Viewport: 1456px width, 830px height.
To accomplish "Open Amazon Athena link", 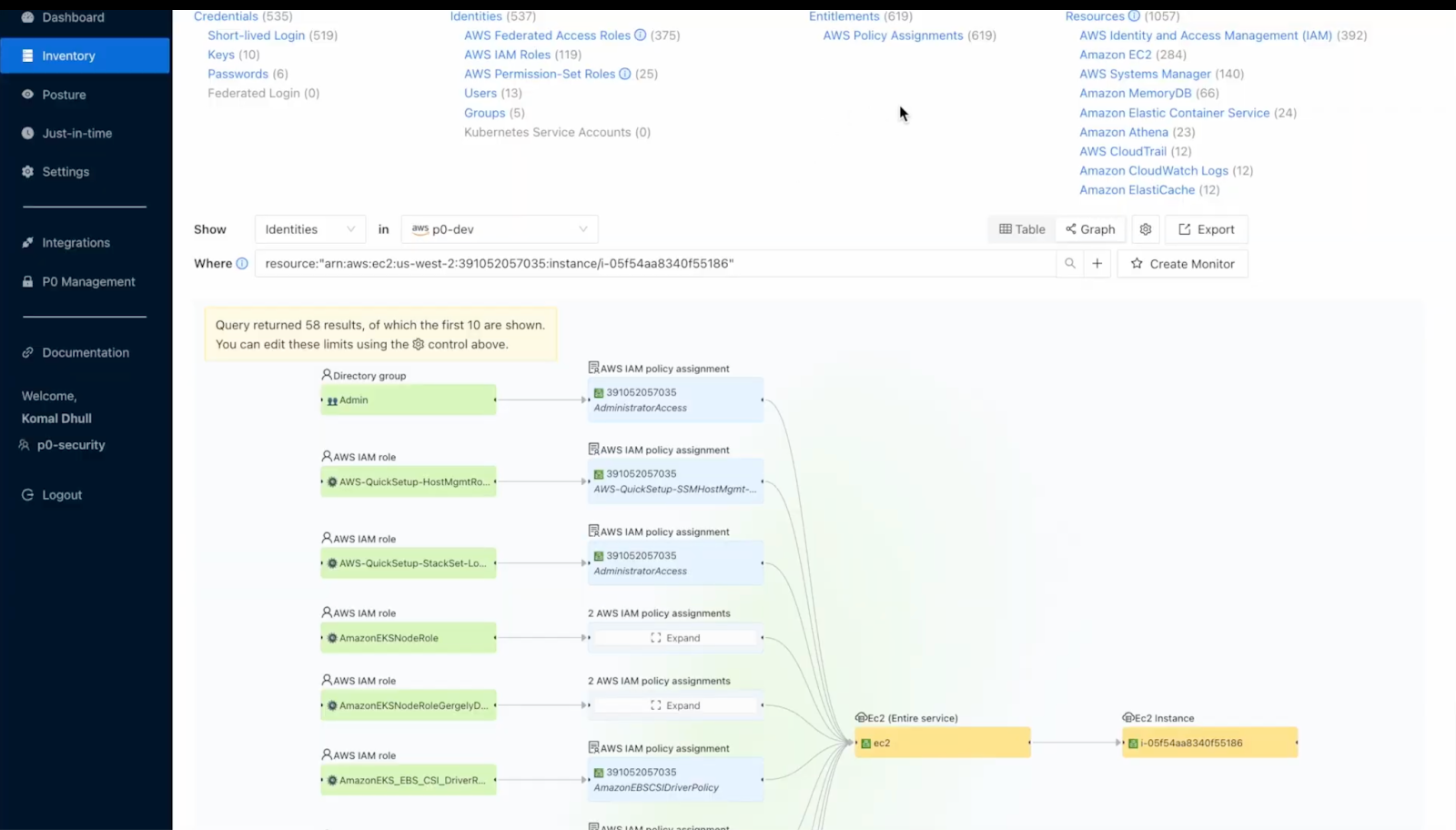I will [1124, 132].
